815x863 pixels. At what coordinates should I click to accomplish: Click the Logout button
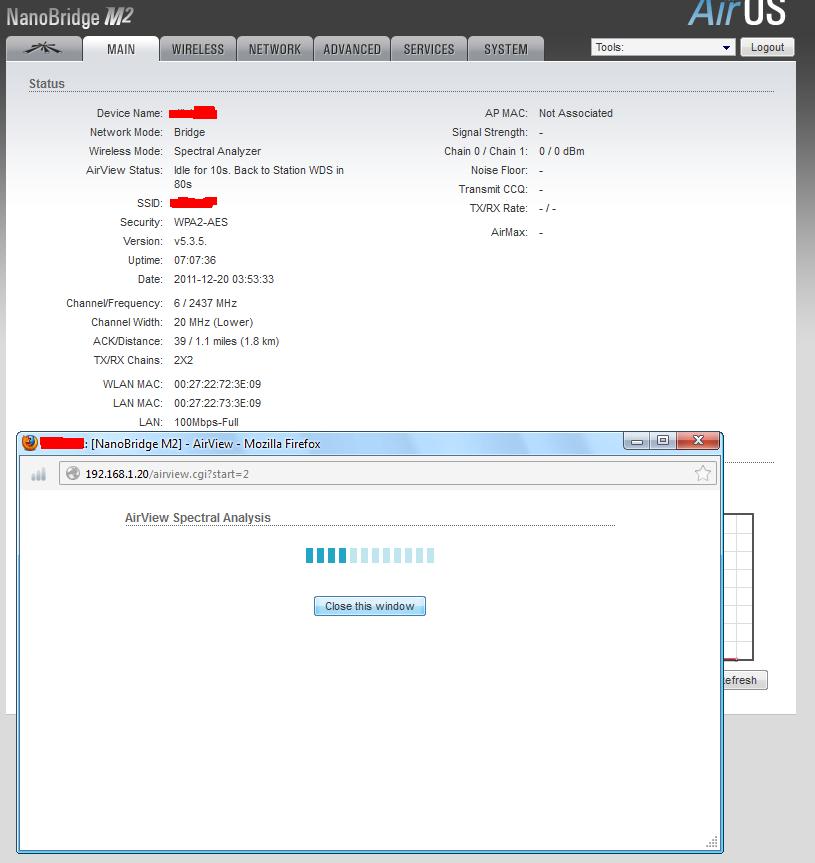click(767, 47)
